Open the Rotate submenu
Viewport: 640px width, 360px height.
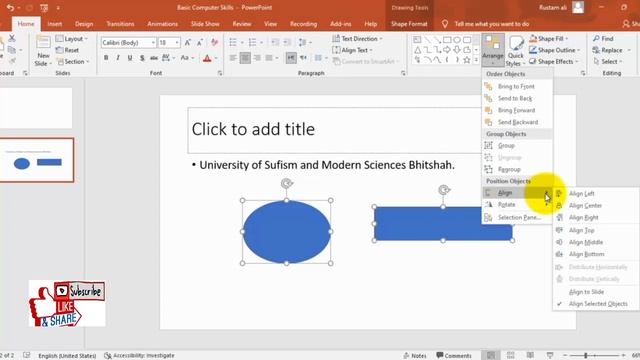[x=517, y=205]
